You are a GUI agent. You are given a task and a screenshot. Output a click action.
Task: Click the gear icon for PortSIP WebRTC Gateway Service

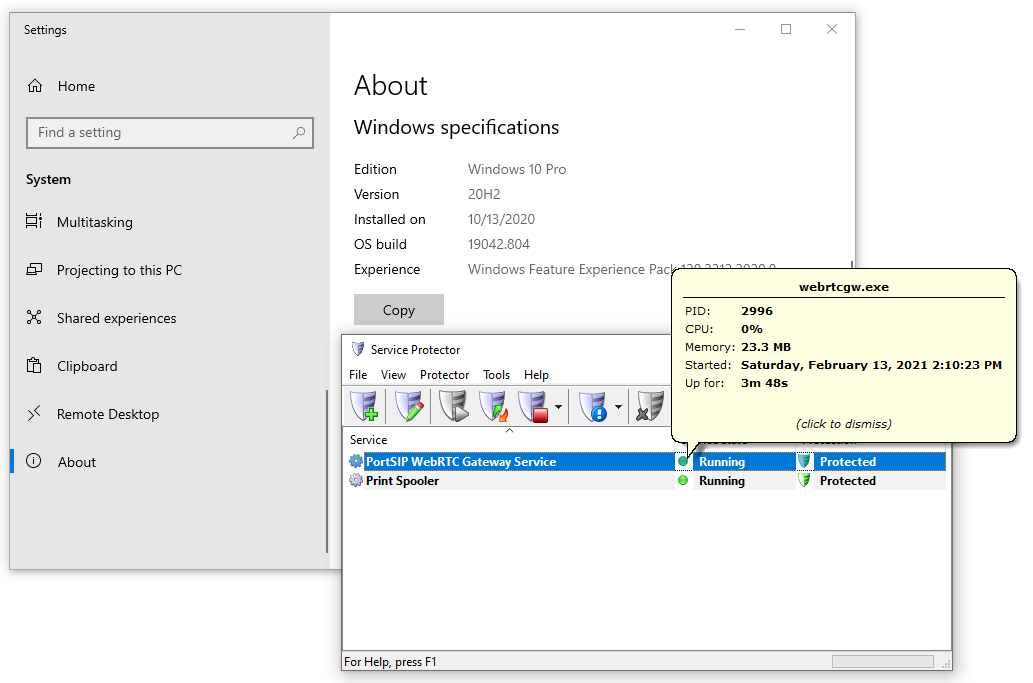click(356, 462)
